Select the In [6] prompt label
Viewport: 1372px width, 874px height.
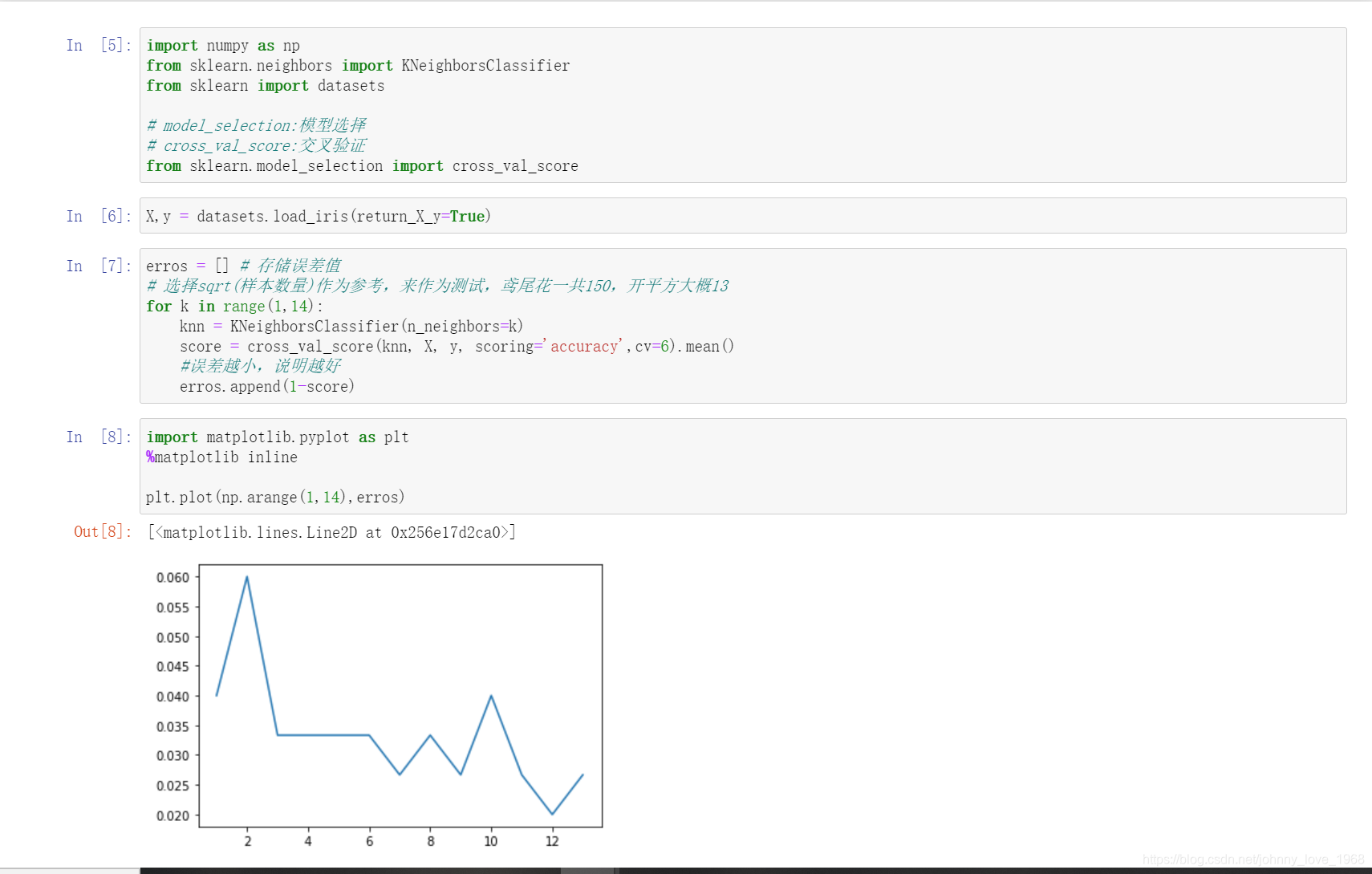click(x=99, y=216)
